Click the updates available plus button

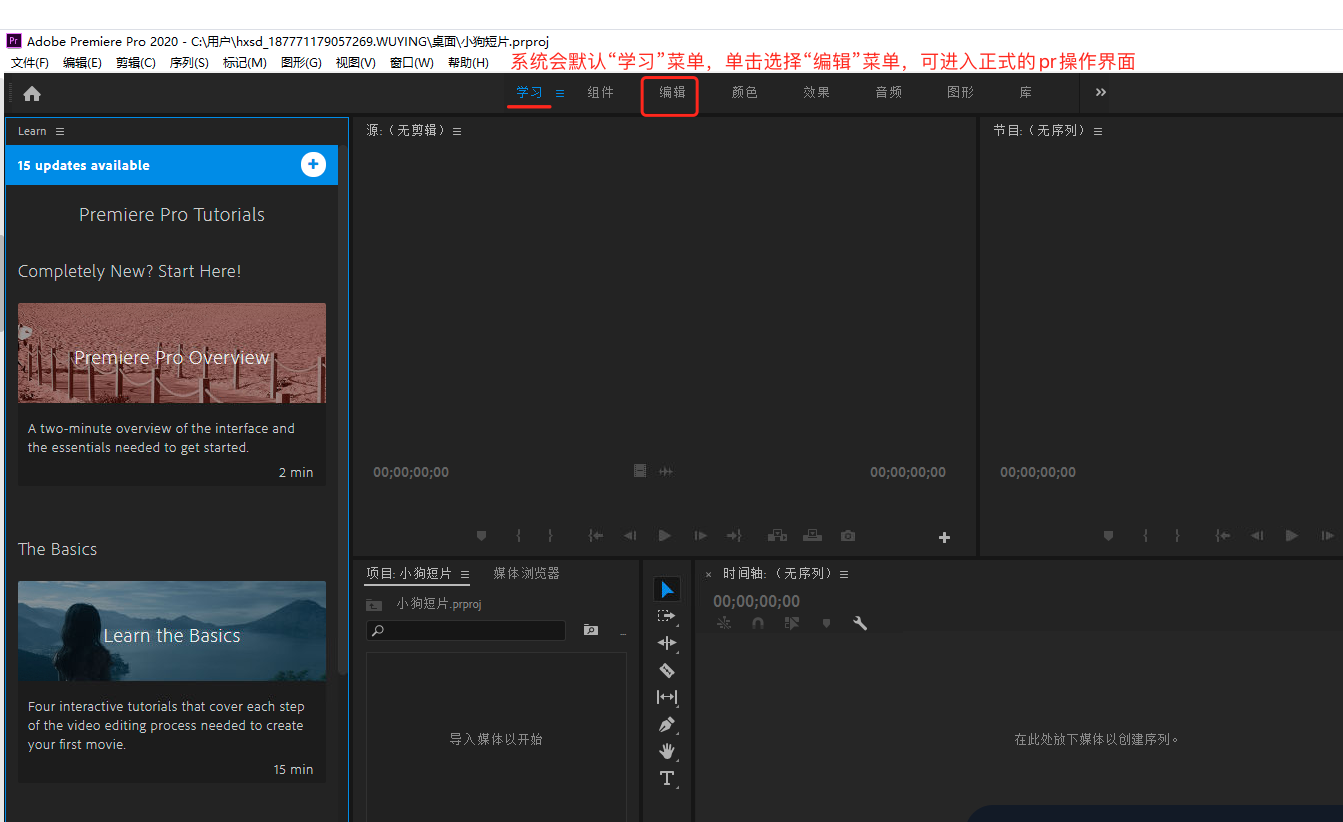pyautogui.click(x=313, y=165)
